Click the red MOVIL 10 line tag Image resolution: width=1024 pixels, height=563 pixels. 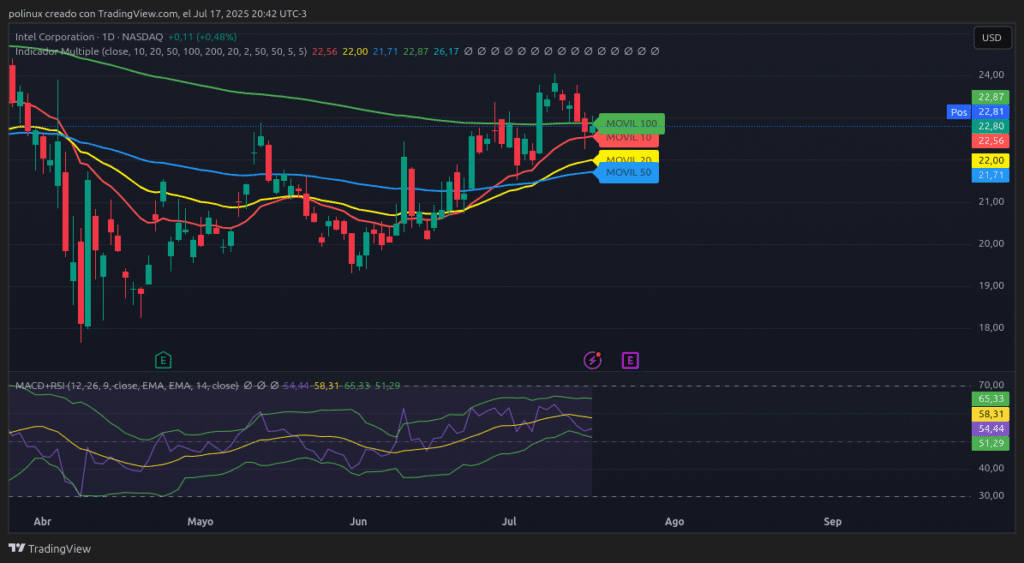(x=628, y=137)
